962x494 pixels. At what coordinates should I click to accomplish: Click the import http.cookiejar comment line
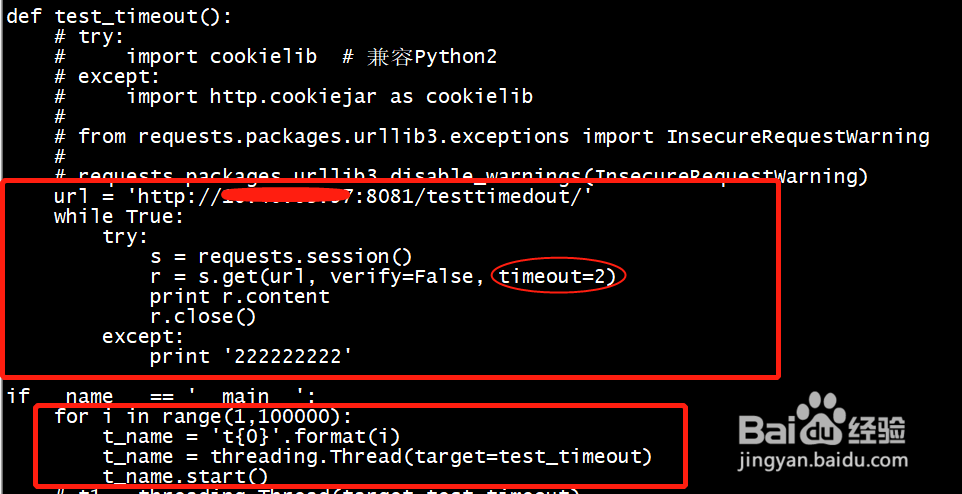click(x=293, y=96)
